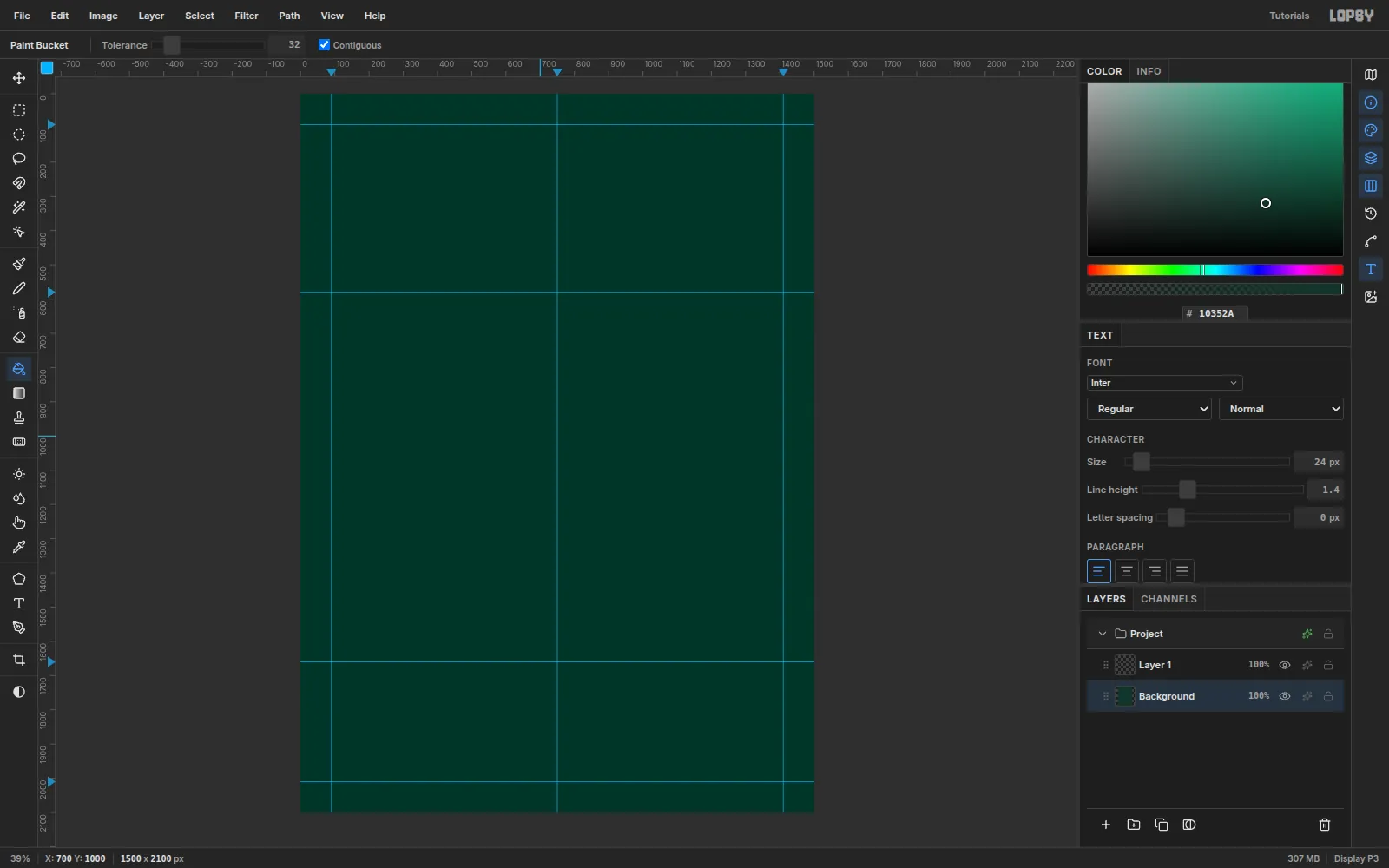1389x868 pixels.
Task: Align paragraph text right
Action: pyautogui.click(x=1155, y=571)
